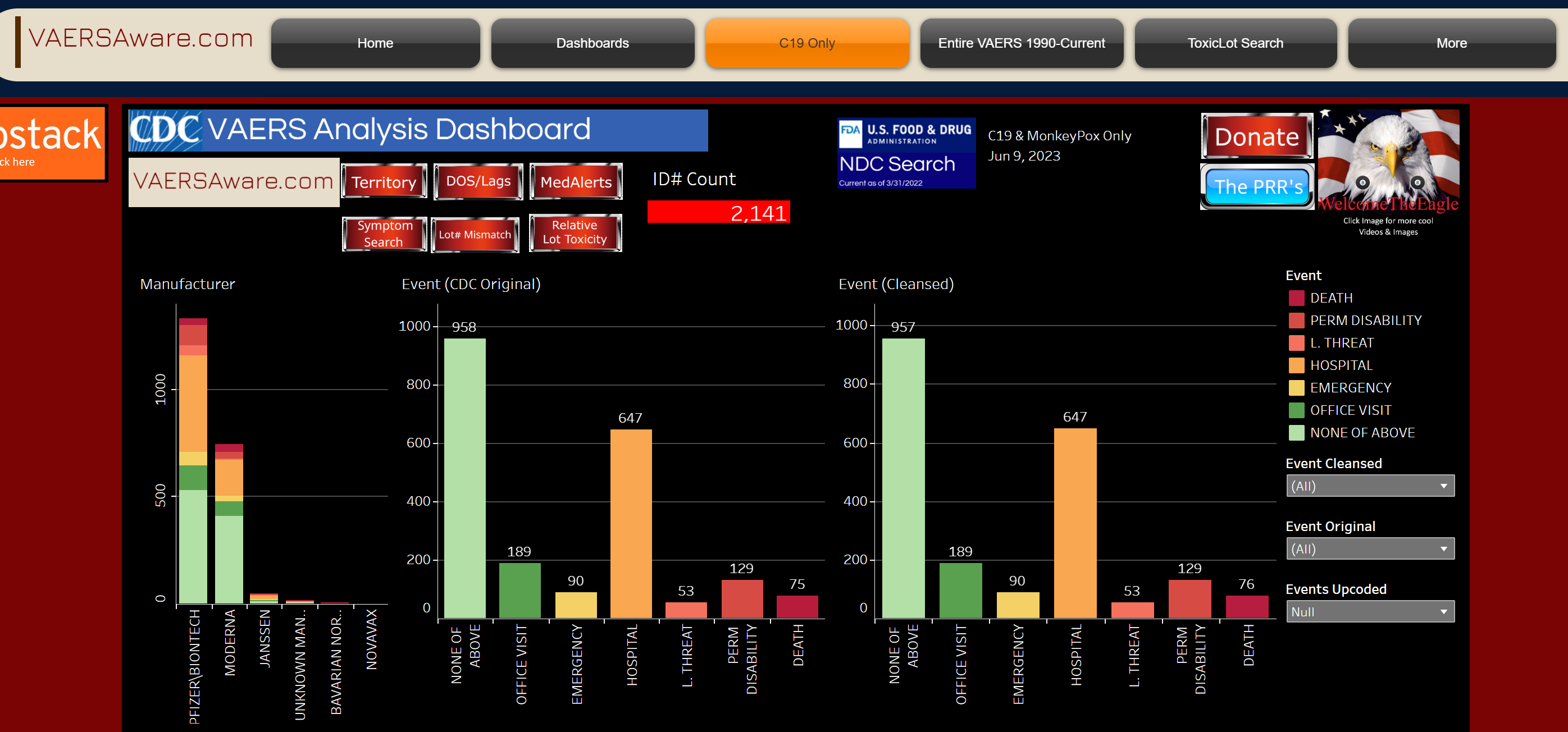Click L. THREAT bar in CDC Original chart

tap(686, 610)
